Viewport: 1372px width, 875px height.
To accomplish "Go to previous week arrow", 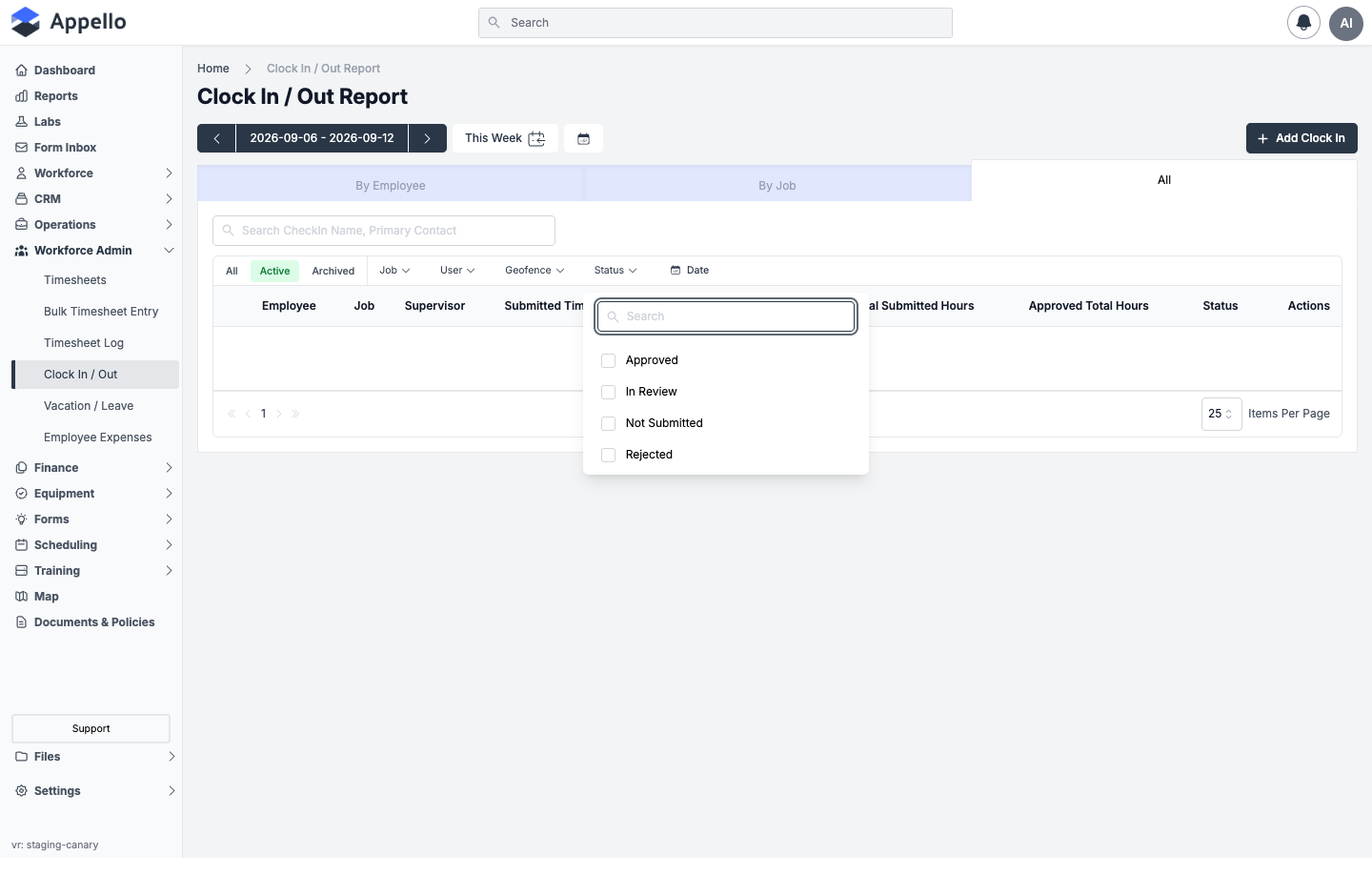I will pyautogui.click(x=216, y=138).
